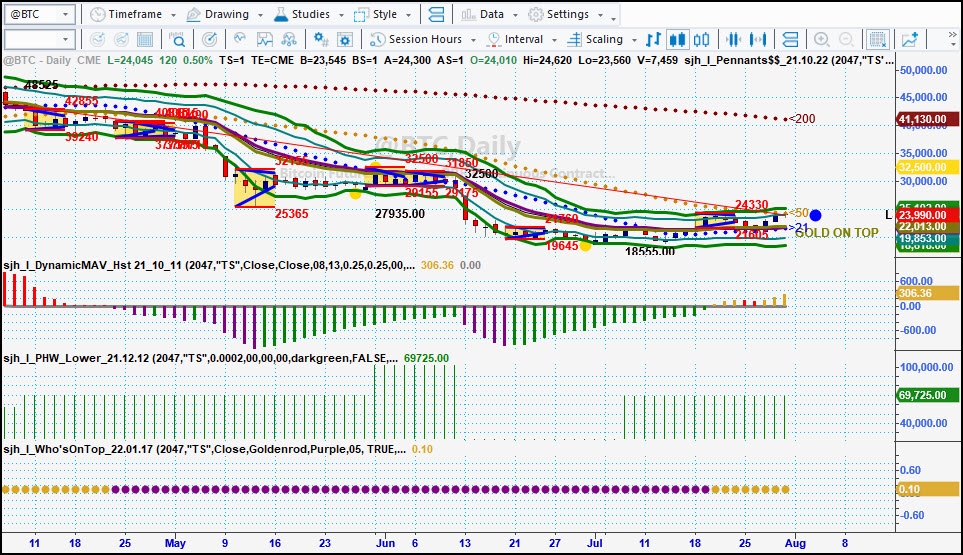Toggle filled candlestick chart style
The image size is (963, 555).
(x=677, y=39)
